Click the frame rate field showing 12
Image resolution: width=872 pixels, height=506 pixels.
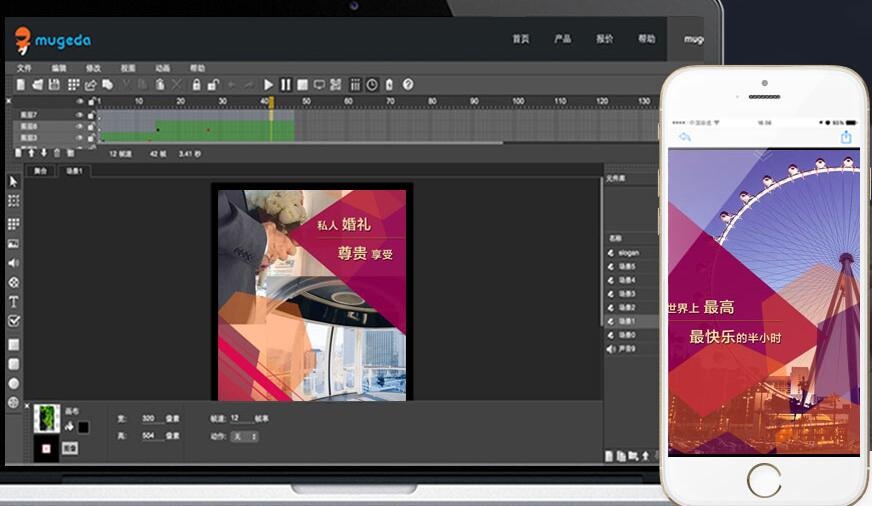coord(240,418)
